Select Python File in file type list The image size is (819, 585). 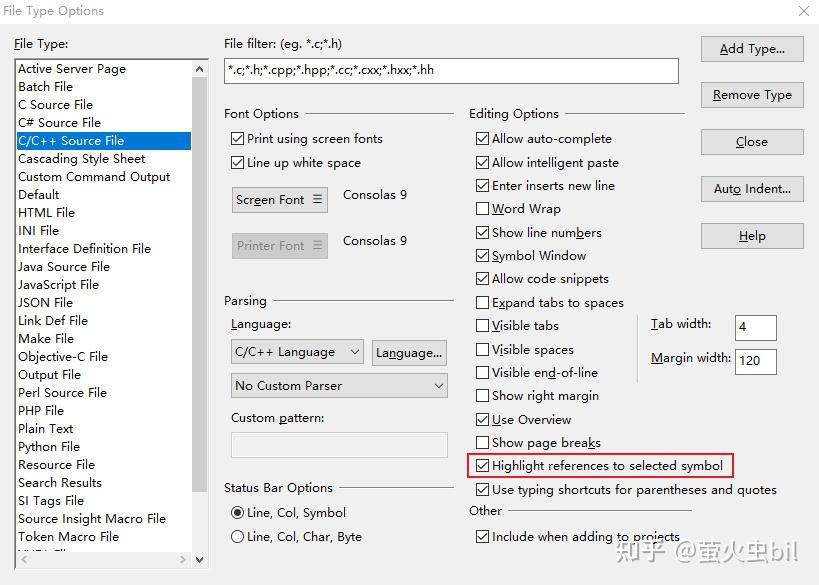click(x=49, y=447)
